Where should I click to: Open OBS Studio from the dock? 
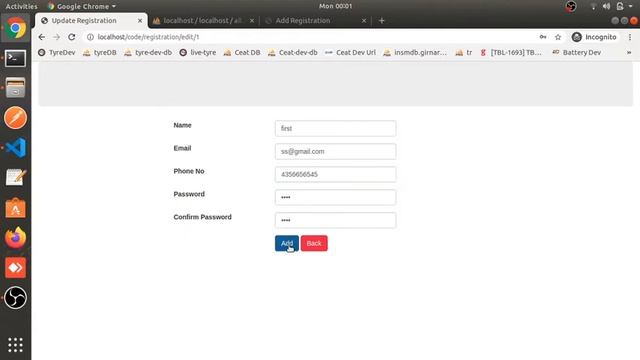pos(16,298)
